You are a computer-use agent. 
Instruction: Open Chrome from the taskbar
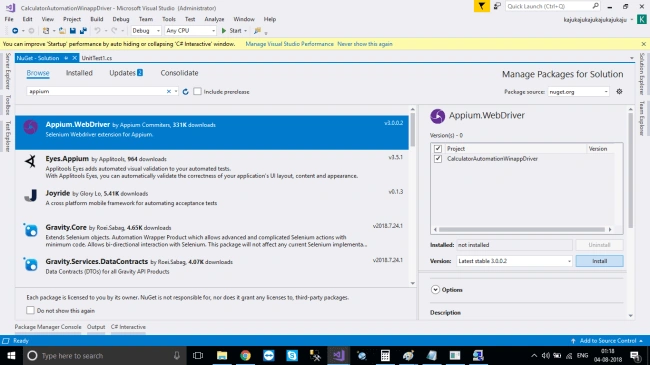pyautogui.click(x=245, y=356)
